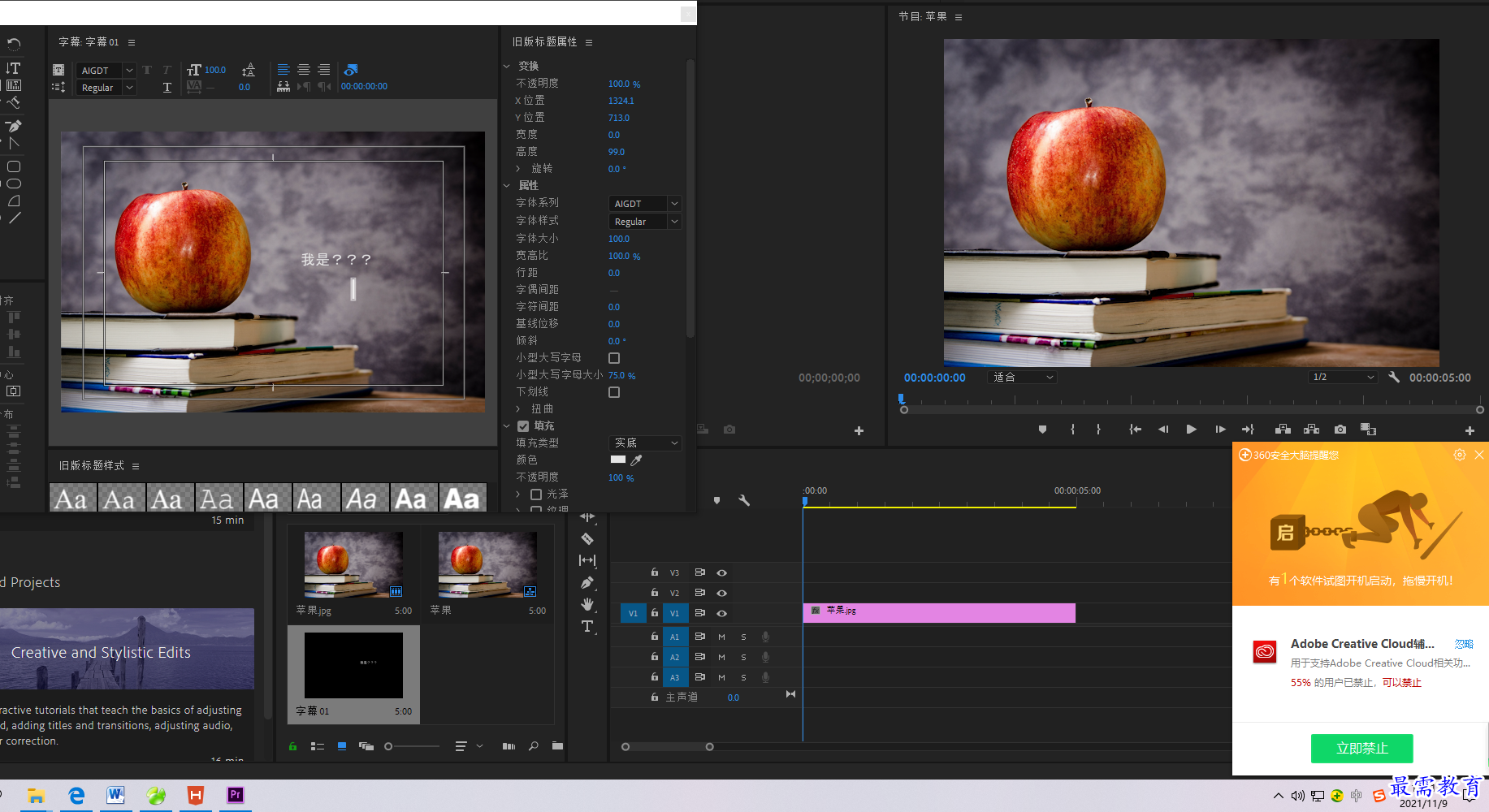The height and width of the screenshot is (812, 1489).
Task: Open legacy title styles panel menu
Action: pos(136,466)
